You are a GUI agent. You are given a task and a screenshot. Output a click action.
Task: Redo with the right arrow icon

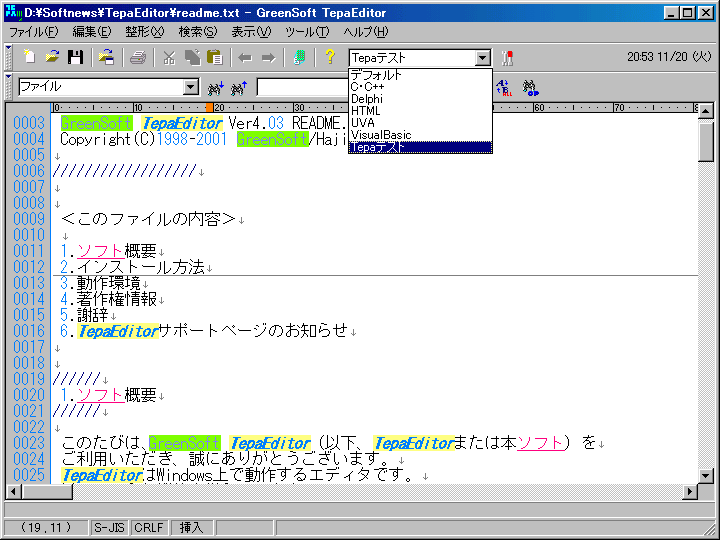pos(268,57)
